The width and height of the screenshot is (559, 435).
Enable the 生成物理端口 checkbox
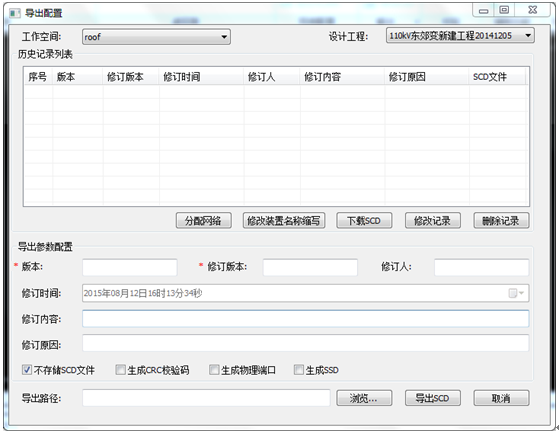pos(214,369)
